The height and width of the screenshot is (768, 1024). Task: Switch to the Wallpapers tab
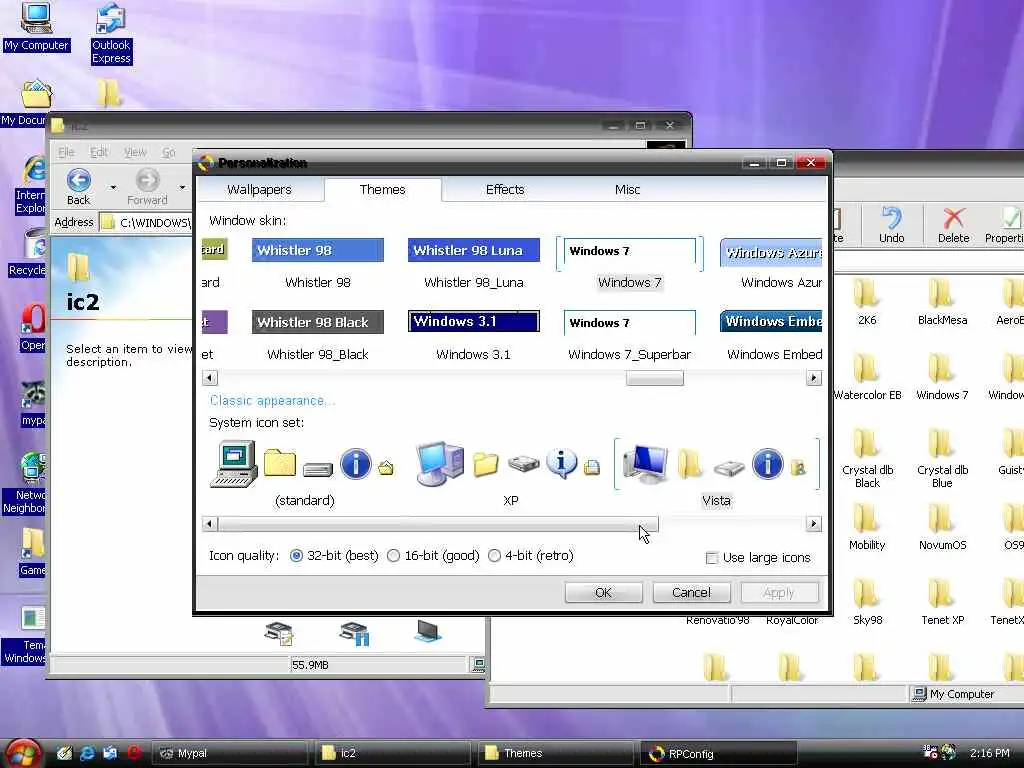click(x=259, y=189)
